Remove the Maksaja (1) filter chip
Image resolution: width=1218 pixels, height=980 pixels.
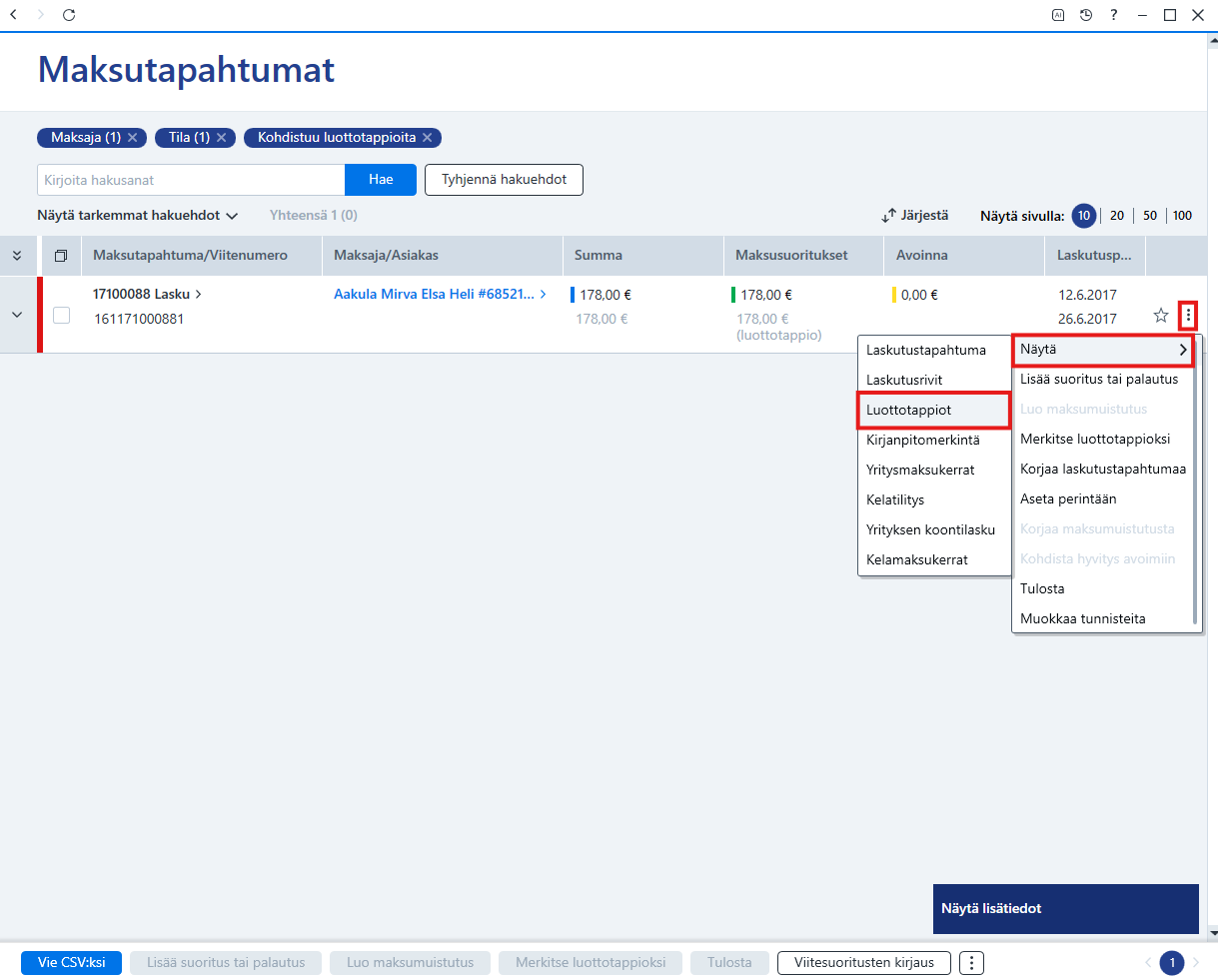(x=132, y=138)
